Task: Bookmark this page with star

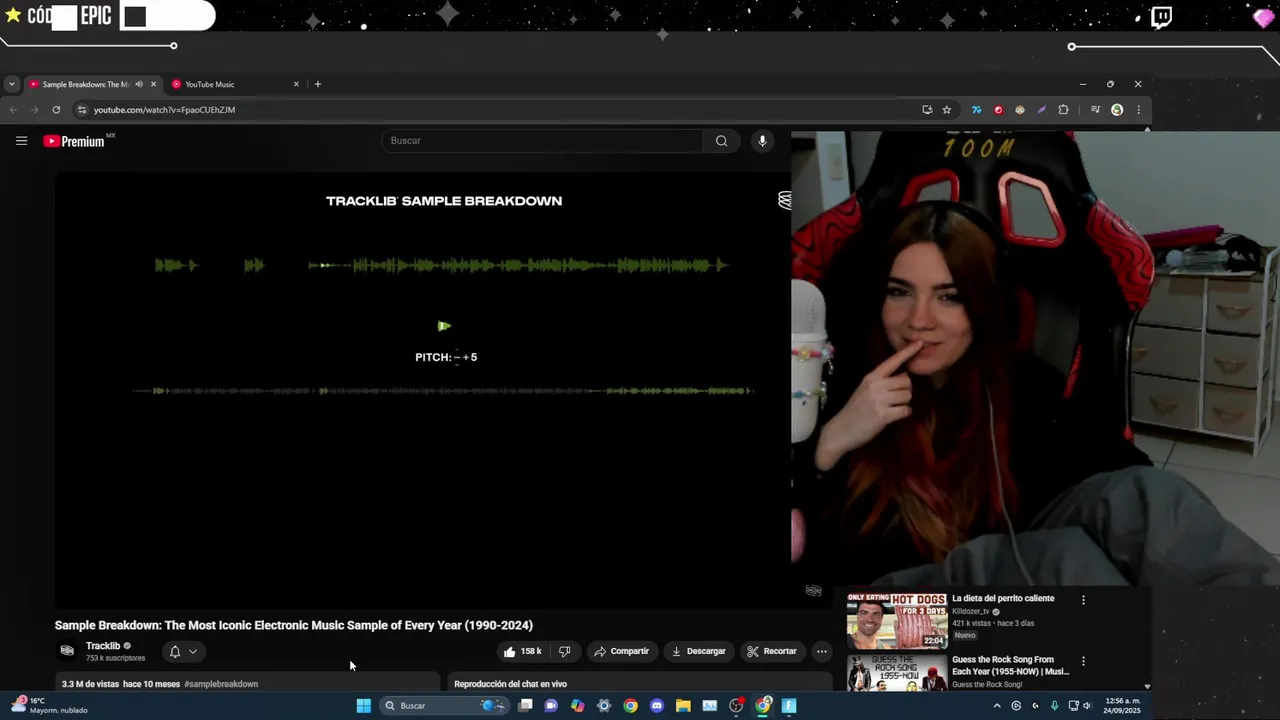Action: point(947,110)
